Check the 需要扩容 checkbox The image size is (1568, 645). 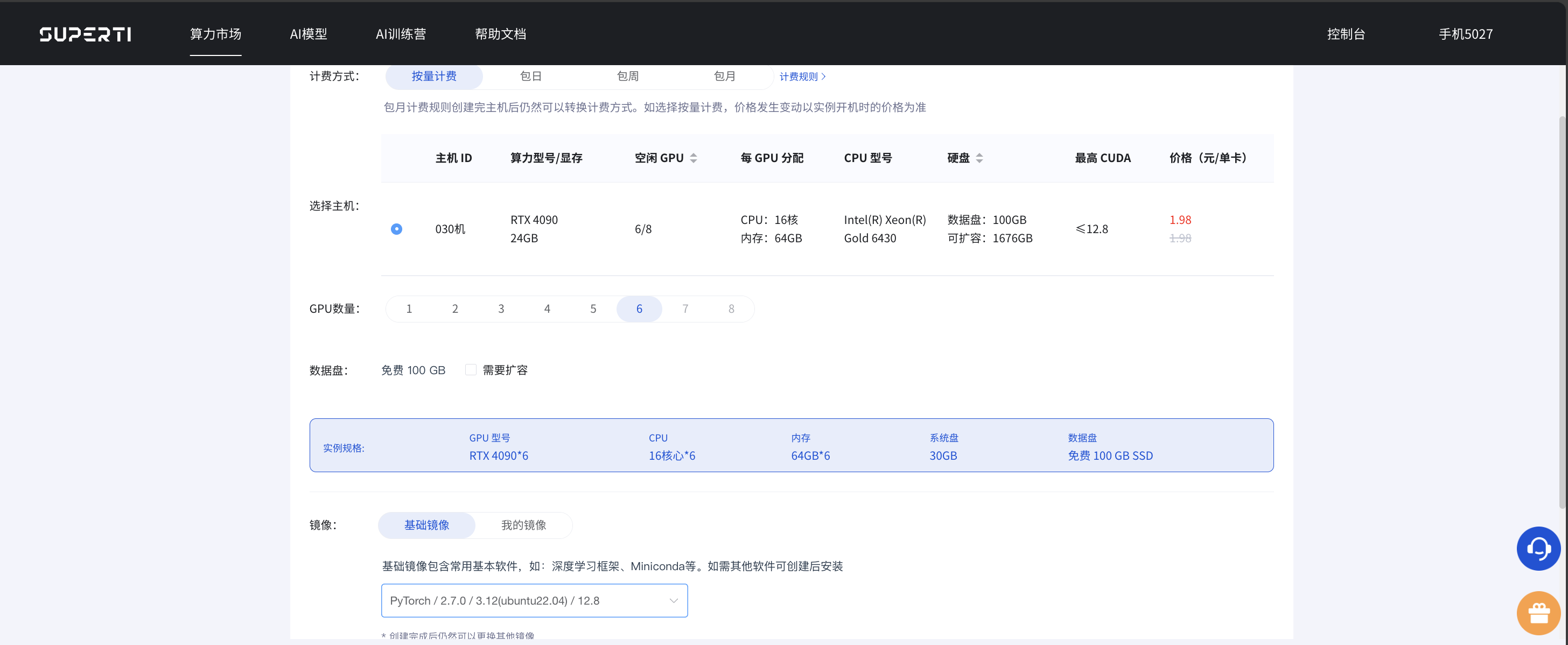[471, 370]
